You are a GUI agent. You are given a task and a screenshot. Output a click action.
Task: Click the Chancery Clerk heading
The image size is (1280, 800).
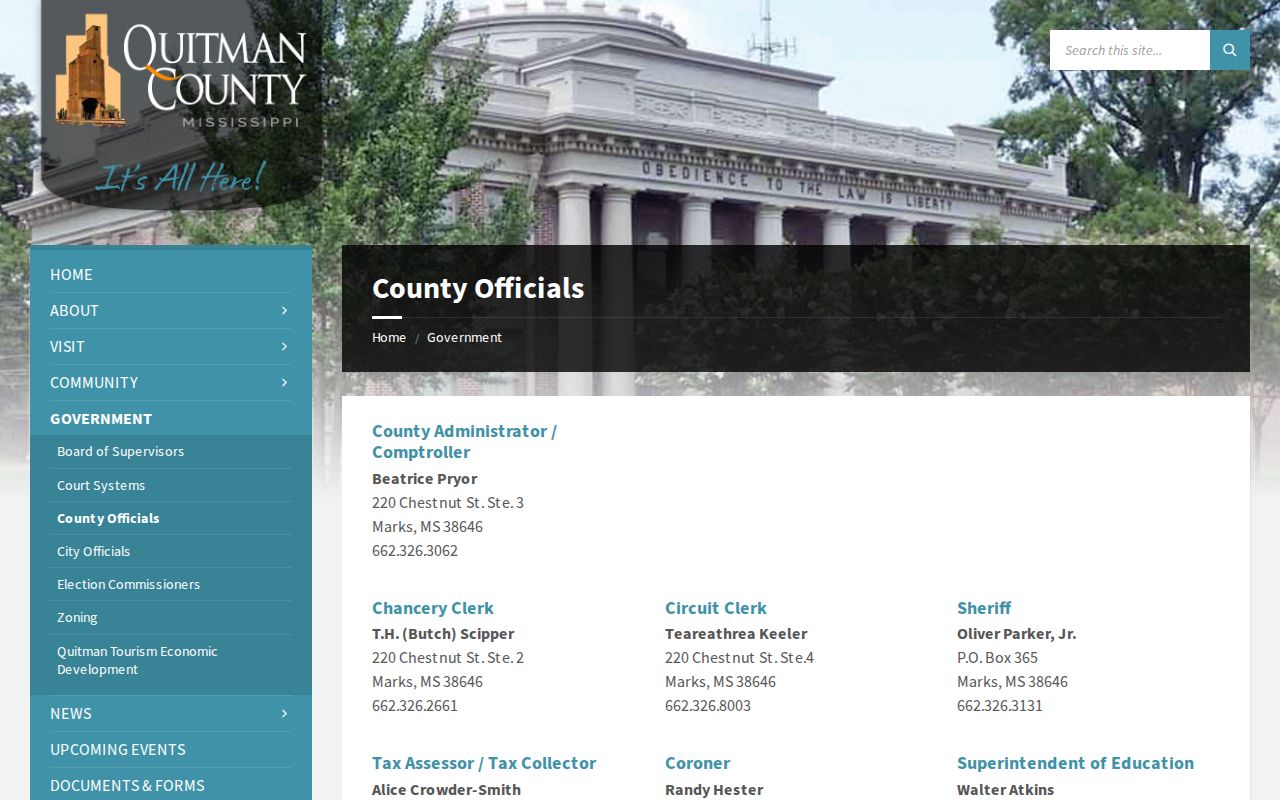(x=432, y=608)
